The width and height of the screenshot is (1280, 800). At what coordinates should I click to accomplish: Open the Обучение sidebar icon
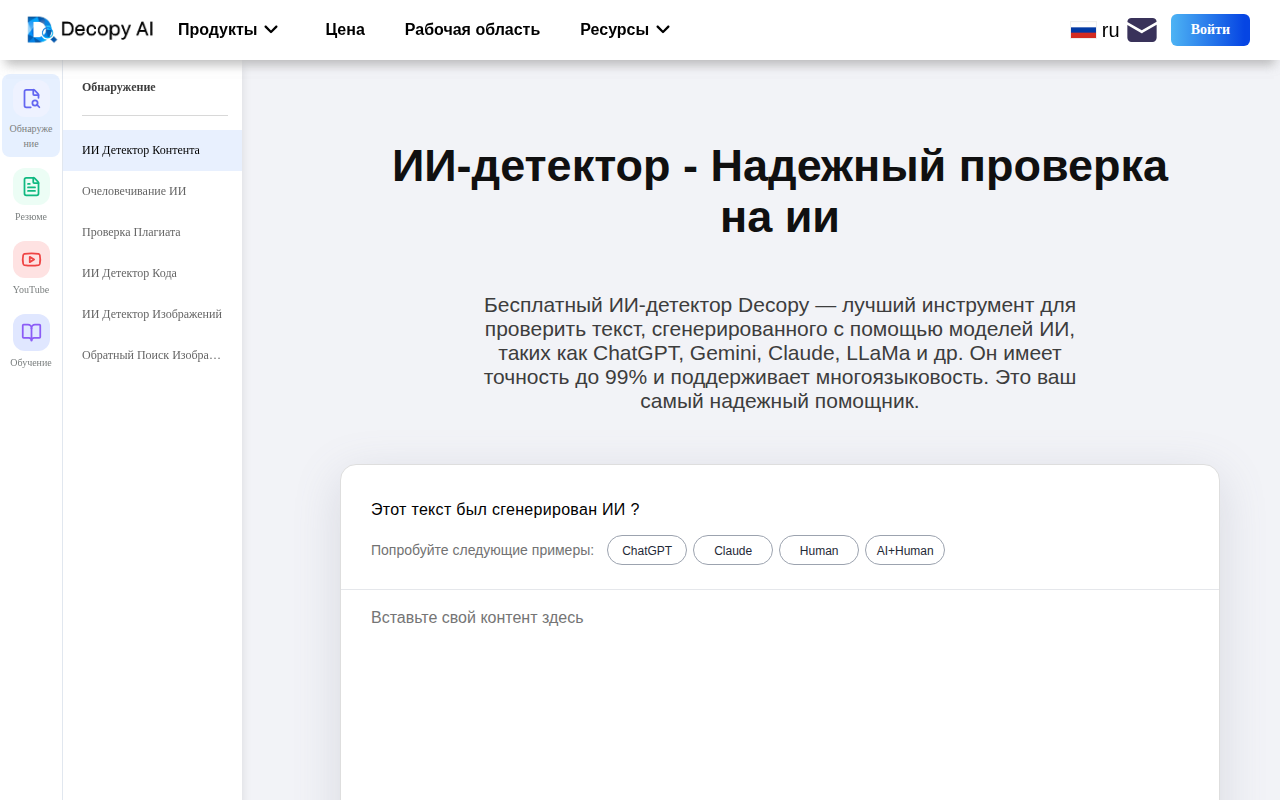pyautogui.click(x=31, y=341)
